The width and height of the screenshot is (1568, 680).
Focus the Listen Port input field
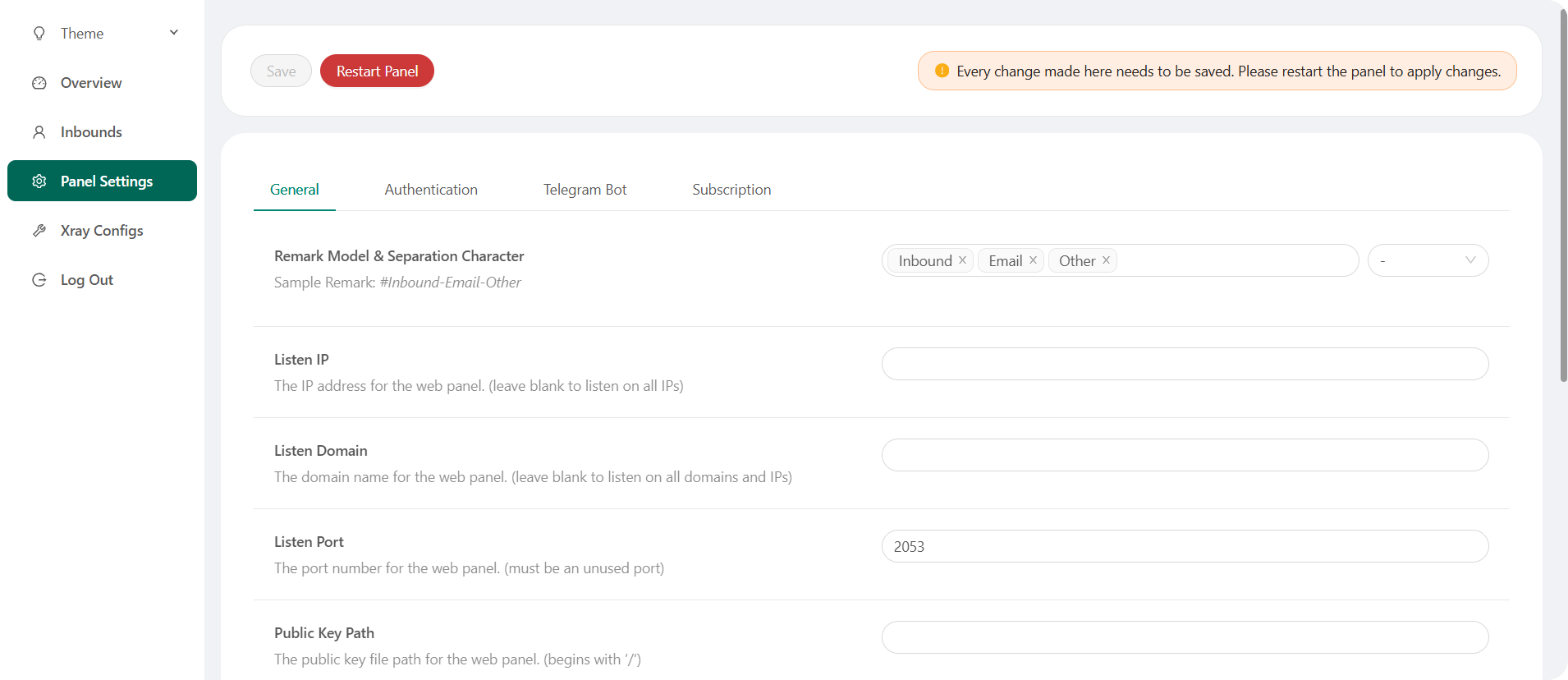tap(1185, 547)
